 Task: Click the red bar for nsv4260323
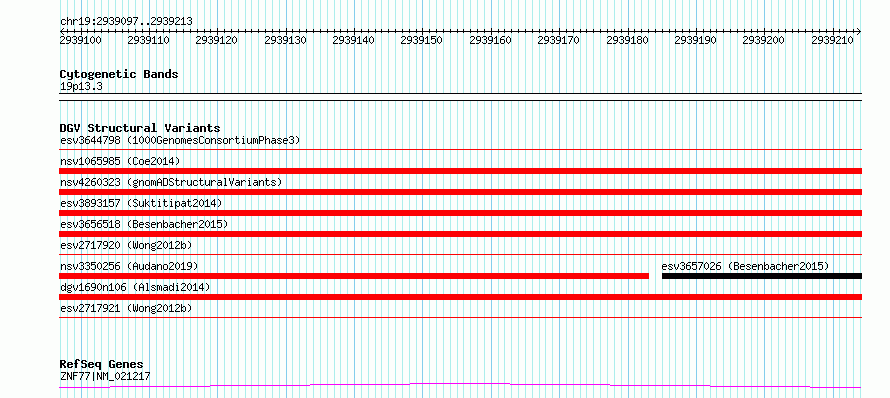[x=460, y=192]
